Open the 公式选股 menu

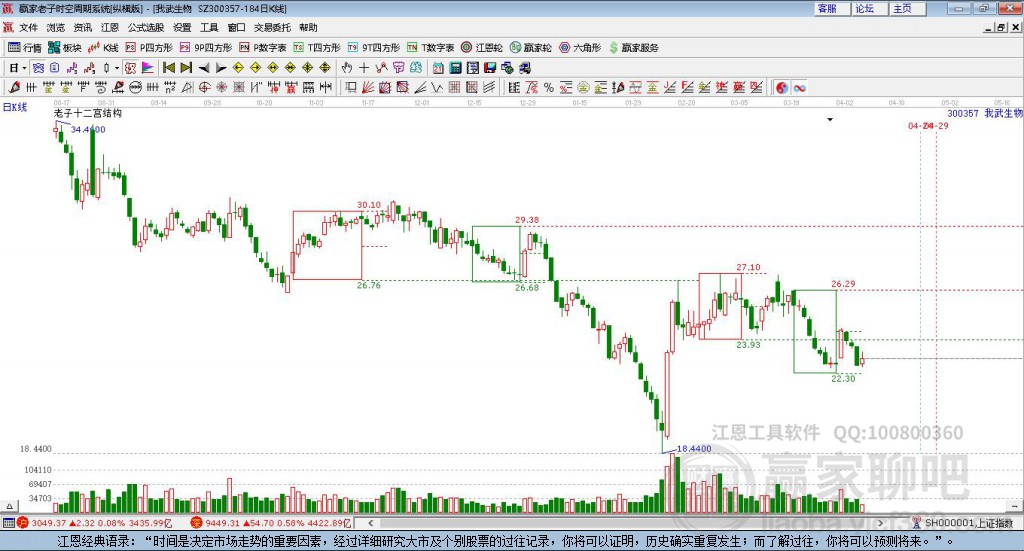click(146, 27)
